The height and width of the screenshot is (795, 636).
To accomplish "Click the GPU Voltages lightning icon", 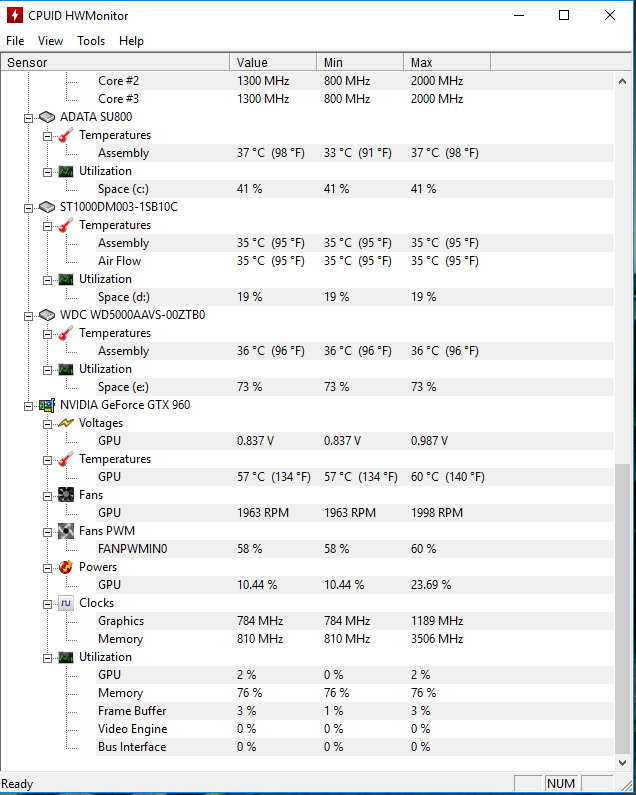I will 65,423.
